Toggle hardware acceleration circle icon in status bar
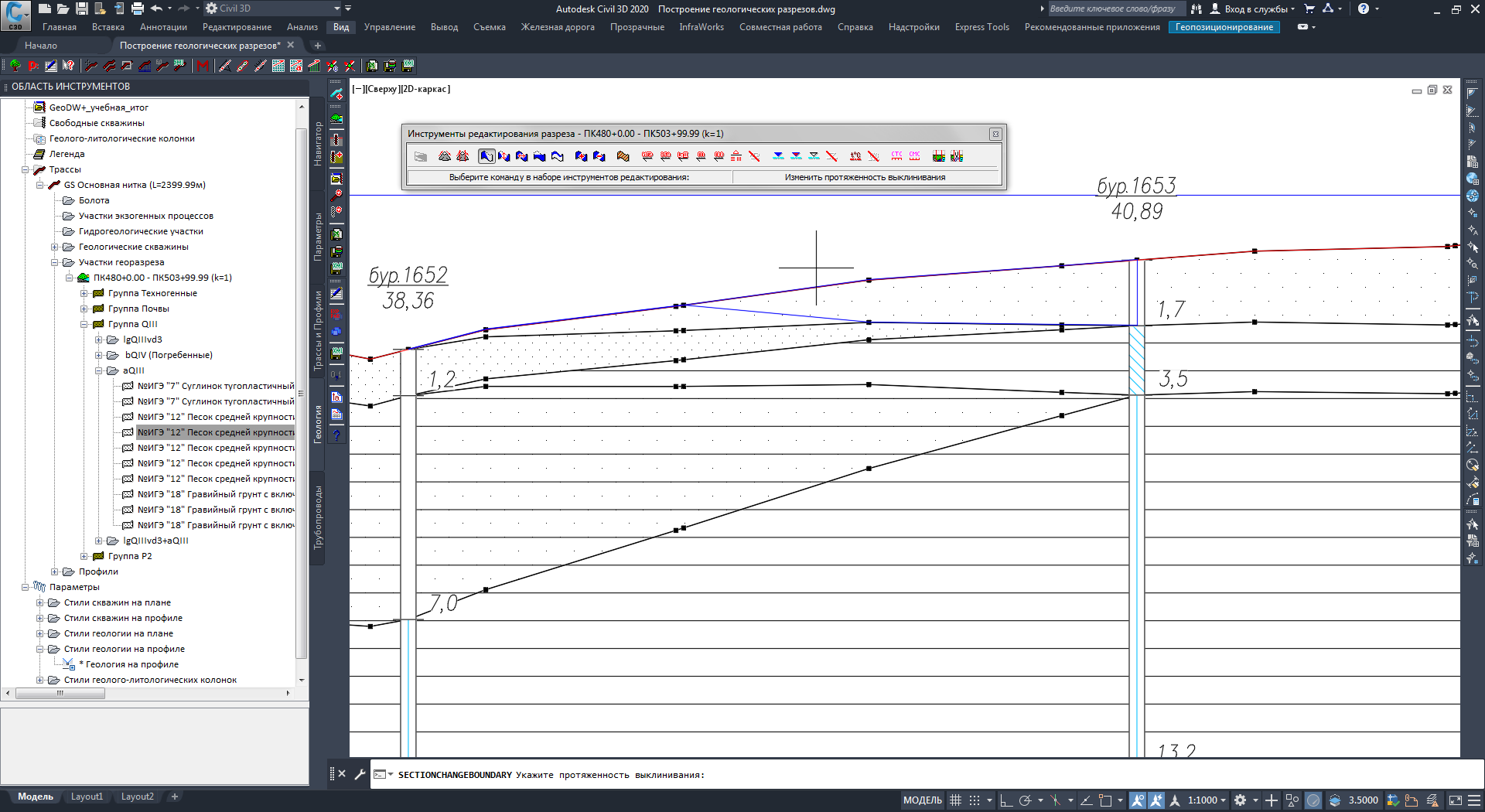The width and height of the screenshot is (1485, 812). coord(1313,800)
